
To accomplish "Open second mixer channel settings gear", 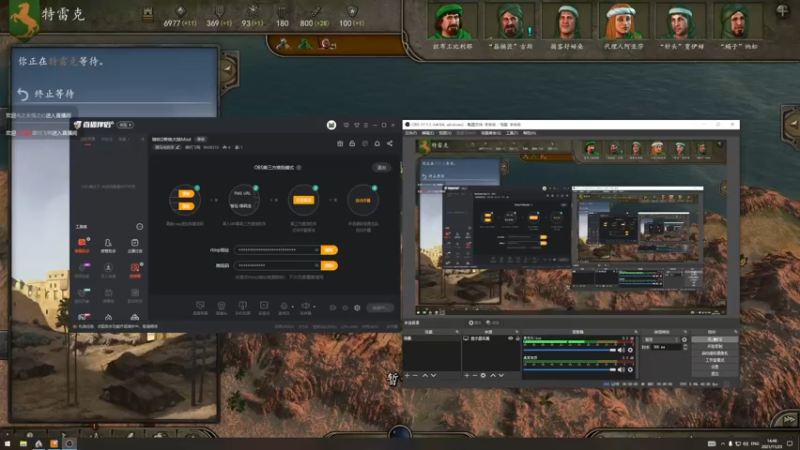I will 630,369.
